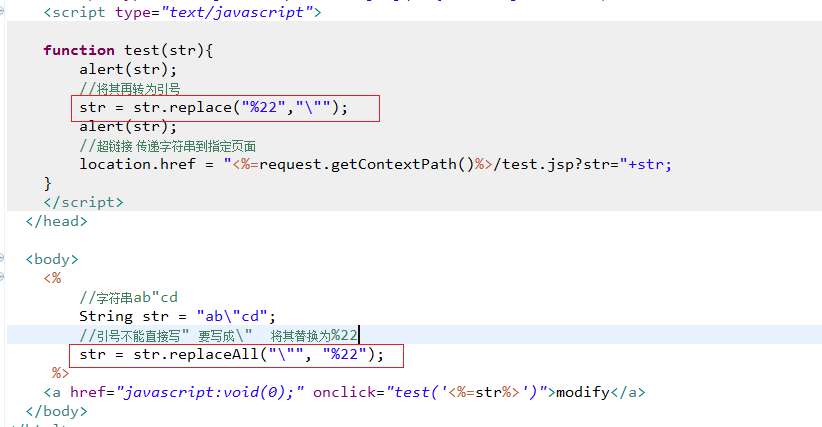Click the 'onclick' attribute name in anchor
This screenshot has width=822, height=427.
point(344,392)
